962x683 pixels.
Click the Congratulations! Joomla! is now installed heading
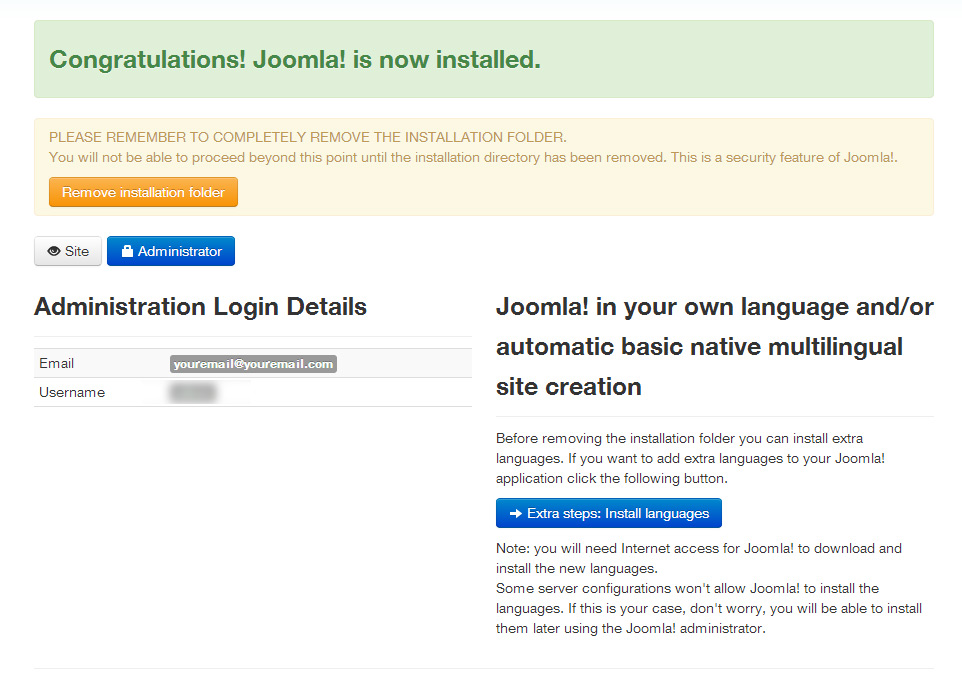point(294,60)
